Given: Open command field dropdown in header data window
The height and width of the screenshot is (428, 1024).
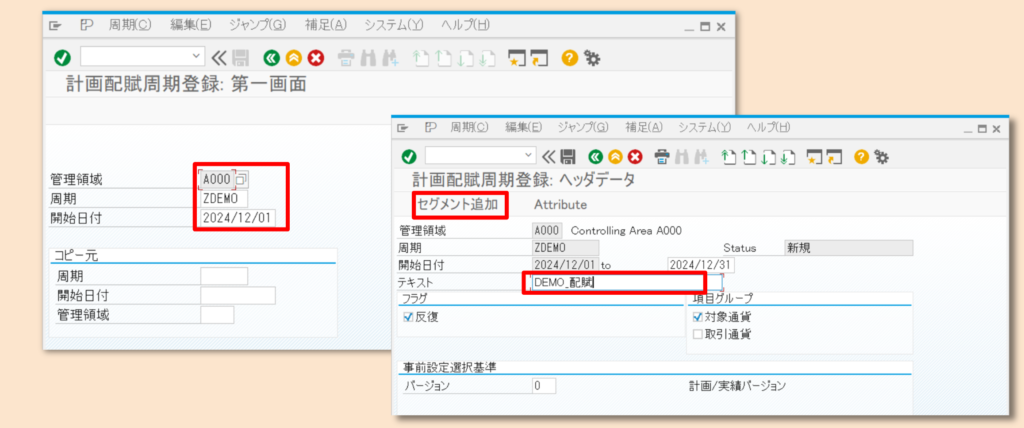Looking at the screenshot, I should pos(528,156).
